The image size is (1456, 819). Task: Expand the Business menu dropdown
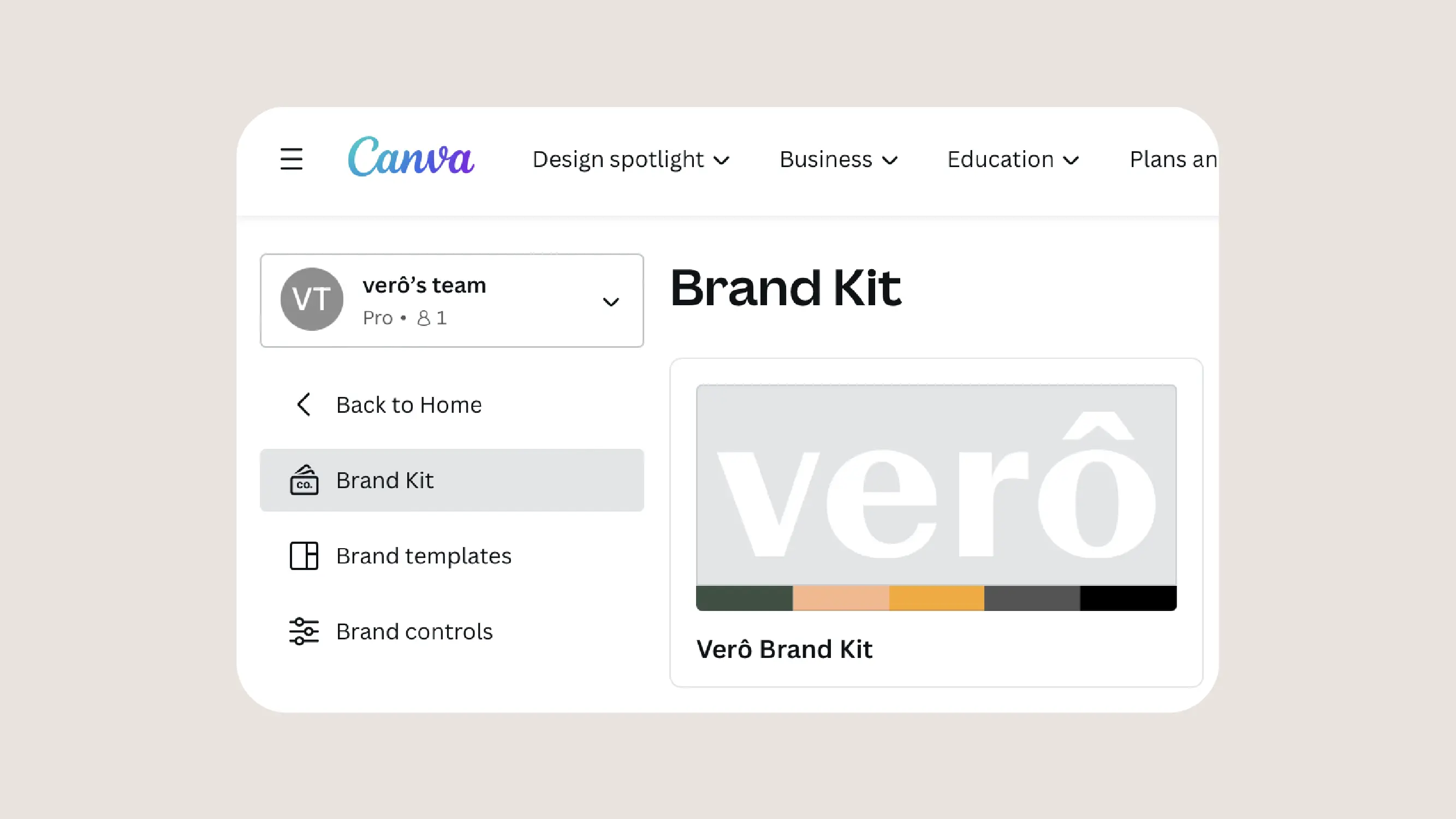point(839,159)
